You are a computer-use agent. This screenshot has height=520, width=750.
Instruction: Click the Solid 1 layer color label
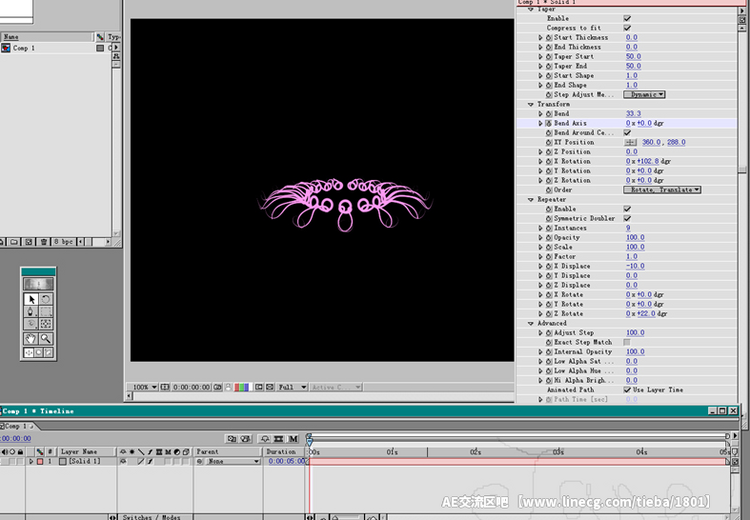pos(40,462)
